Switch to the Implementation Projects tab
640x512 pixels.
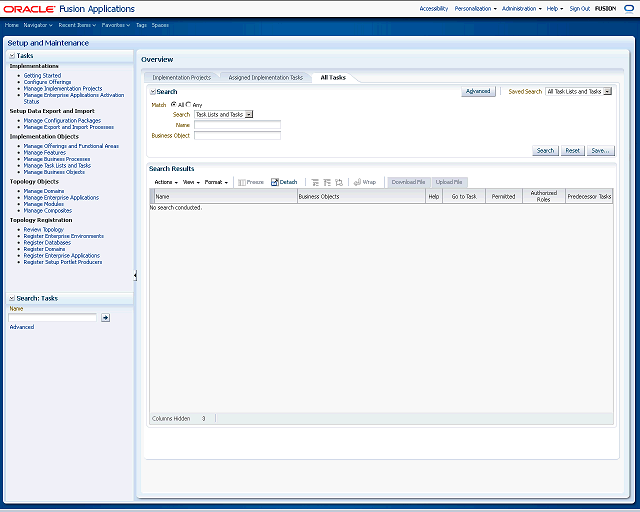coord(181,77)
